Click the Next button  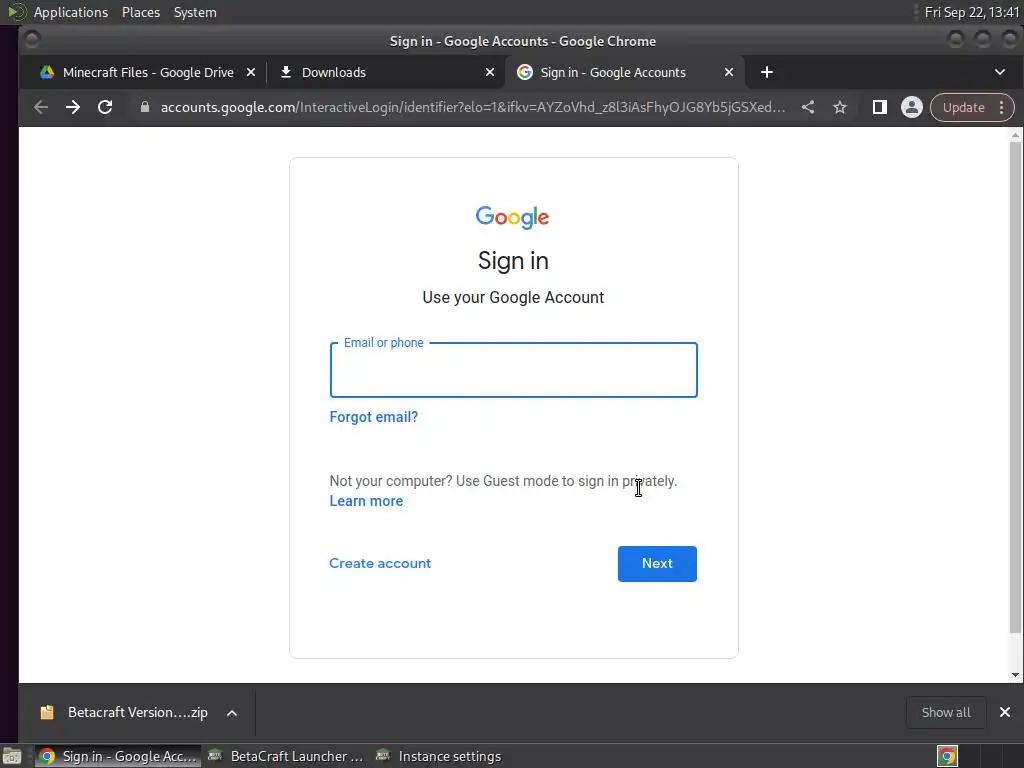(657, 564)
